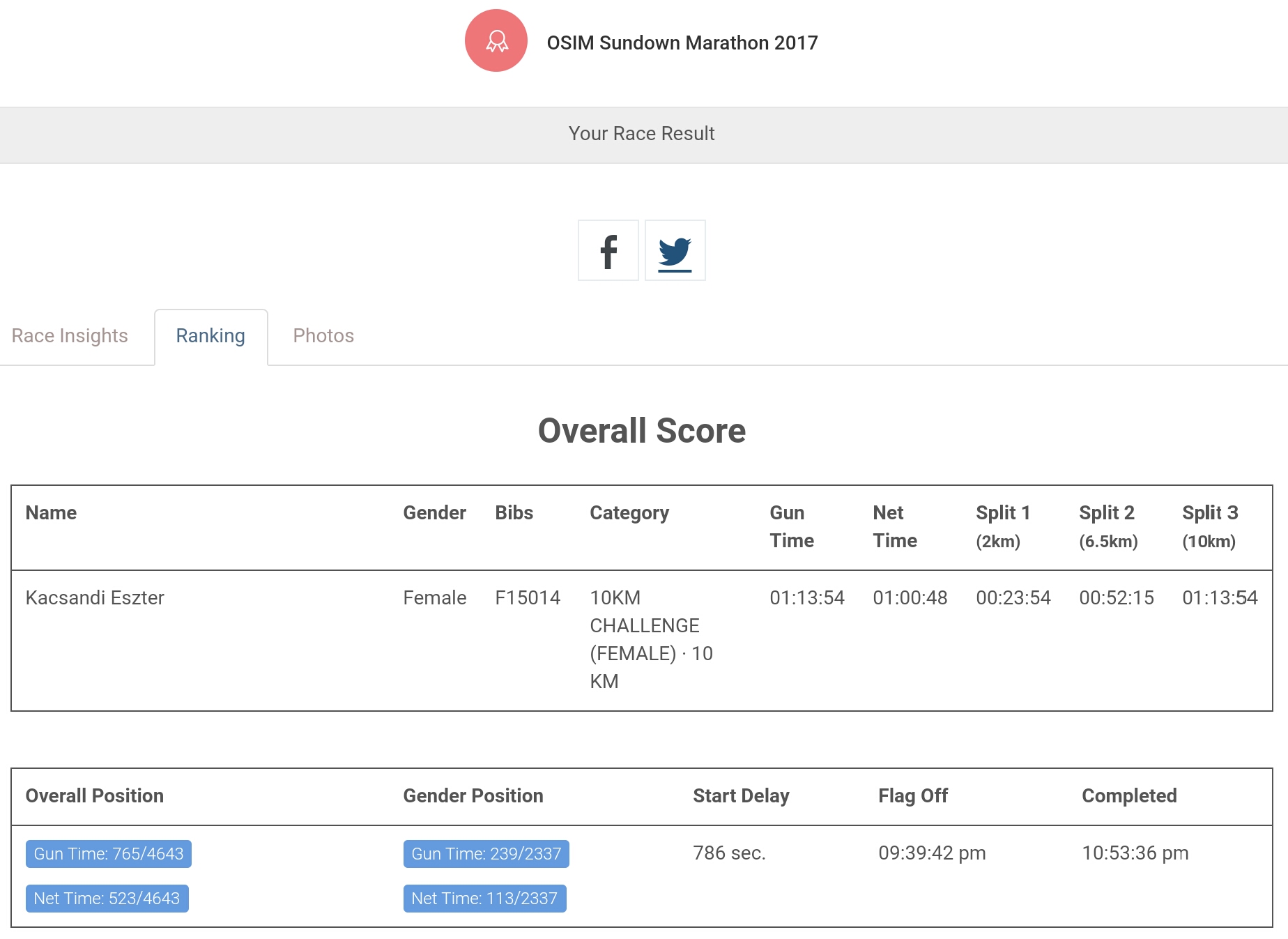Click bib number F15014
Image resolution: width=1288 pixels, height=939 pixels.
[528, 598]
